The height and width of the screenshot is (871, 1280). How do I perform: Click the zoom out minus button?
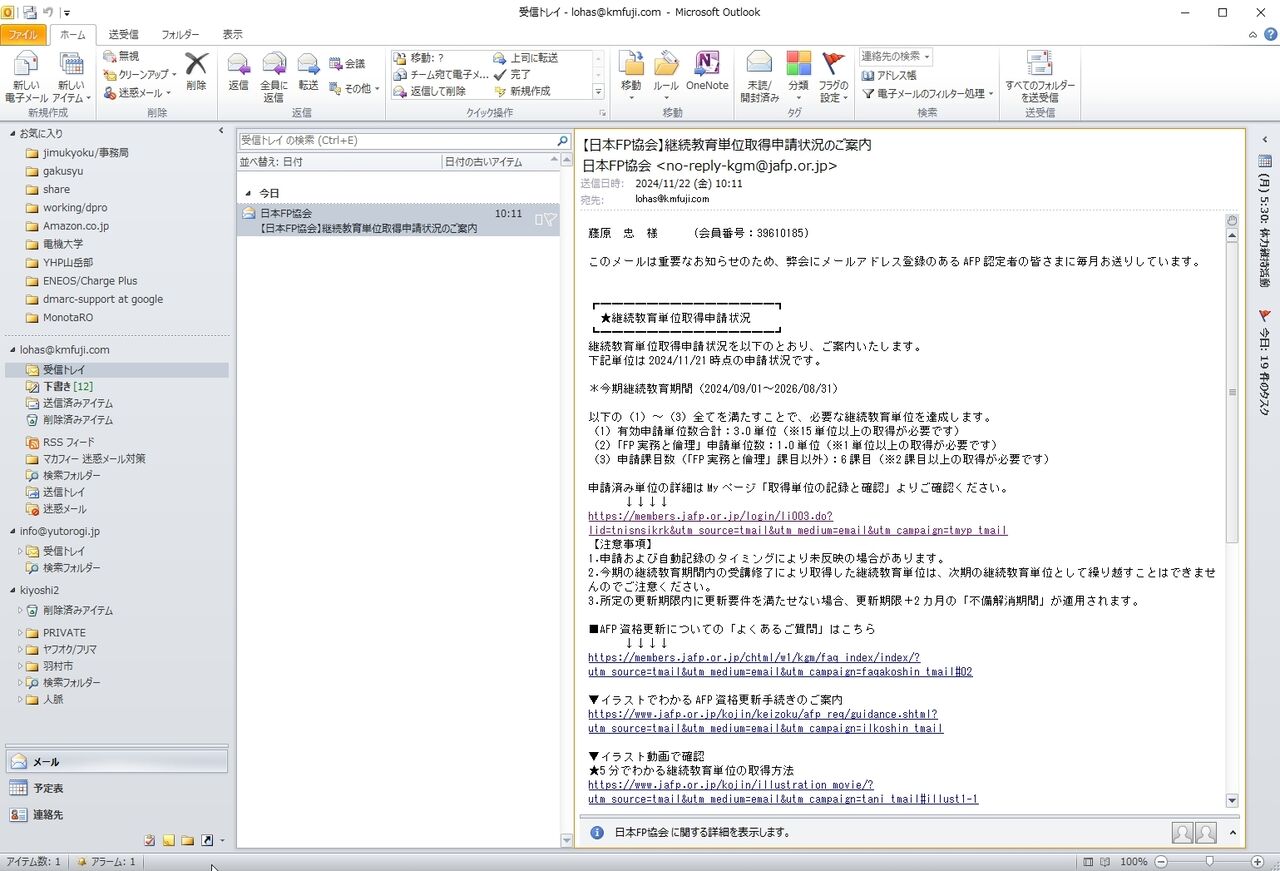tap(1161, 862)
